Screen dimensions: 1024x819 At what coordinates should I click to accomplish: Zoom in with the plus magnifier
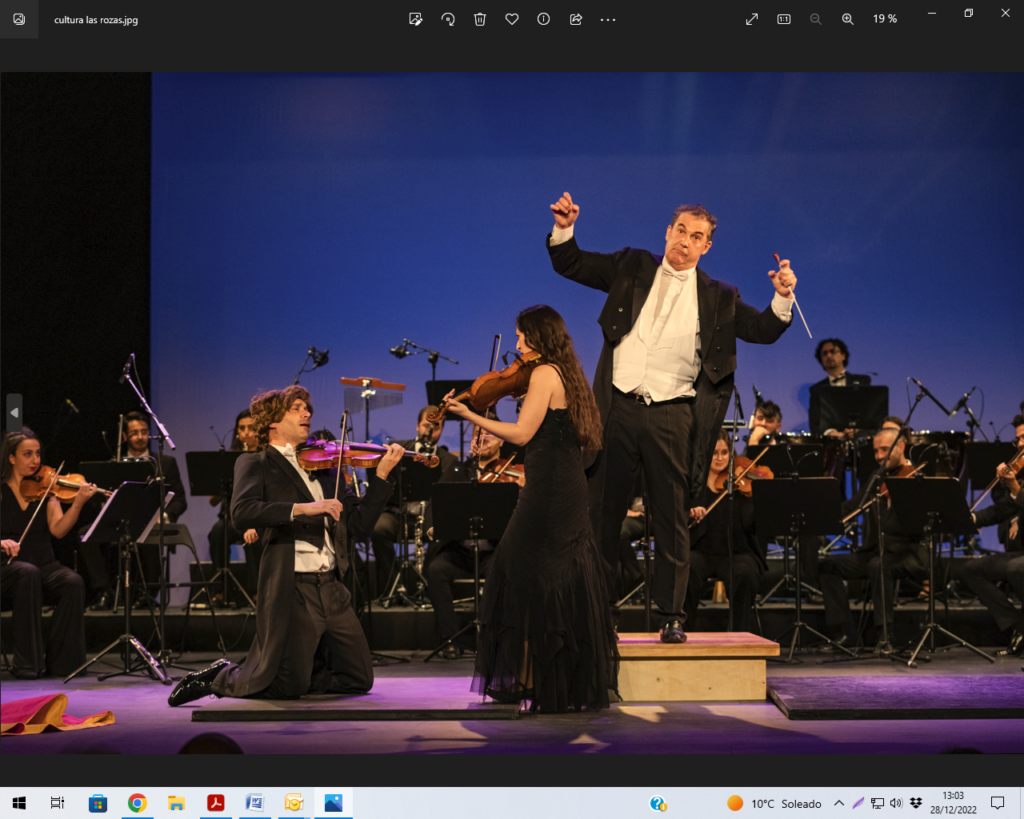point(848,20)
